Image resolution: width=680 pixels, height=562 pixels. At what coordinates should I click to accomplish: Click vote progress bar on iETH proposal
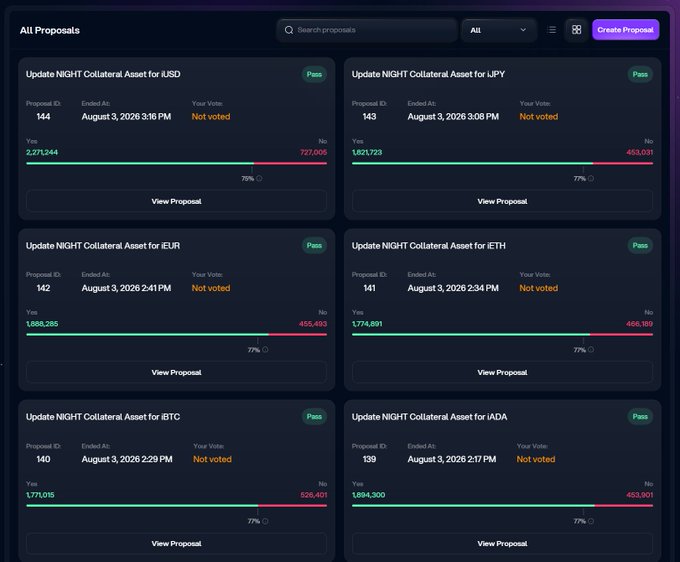[502, 335]
